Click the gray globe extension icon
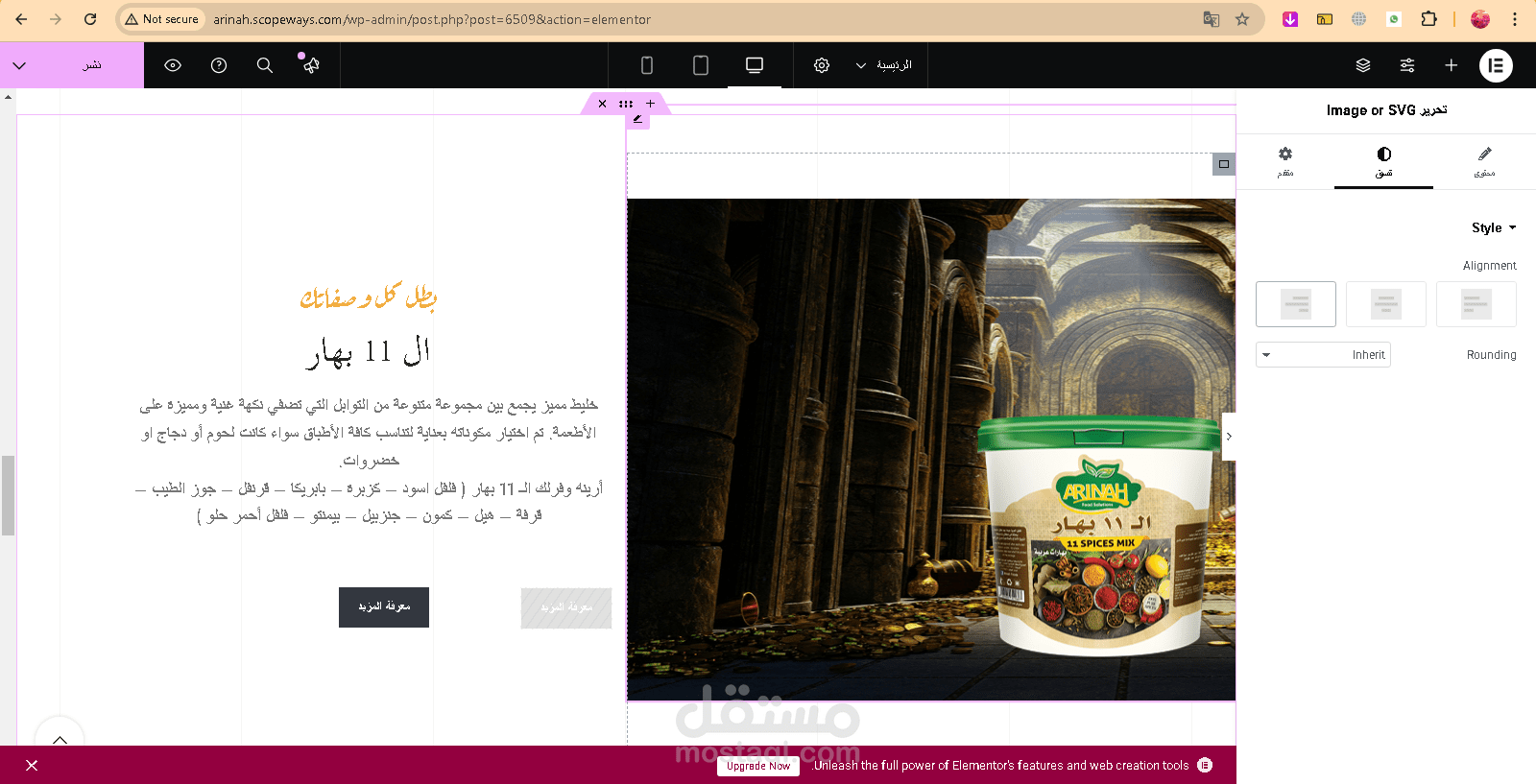 (1359, 19)
